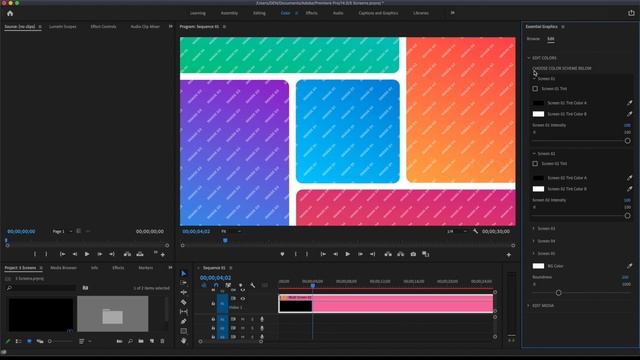
Task: Add a marker in the timeline header
Action: tap(240, 285)
